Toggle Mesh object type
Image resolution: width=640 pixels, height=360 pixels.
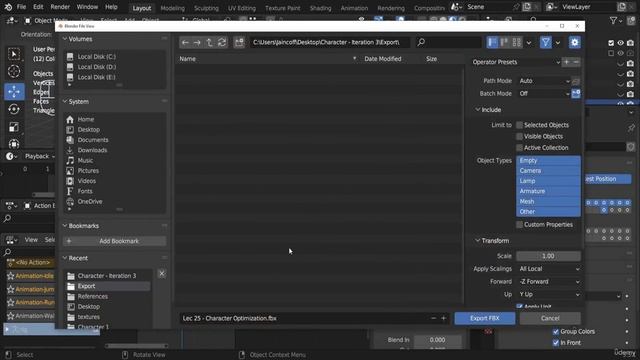pyautogui.click(x=548, y=201)
